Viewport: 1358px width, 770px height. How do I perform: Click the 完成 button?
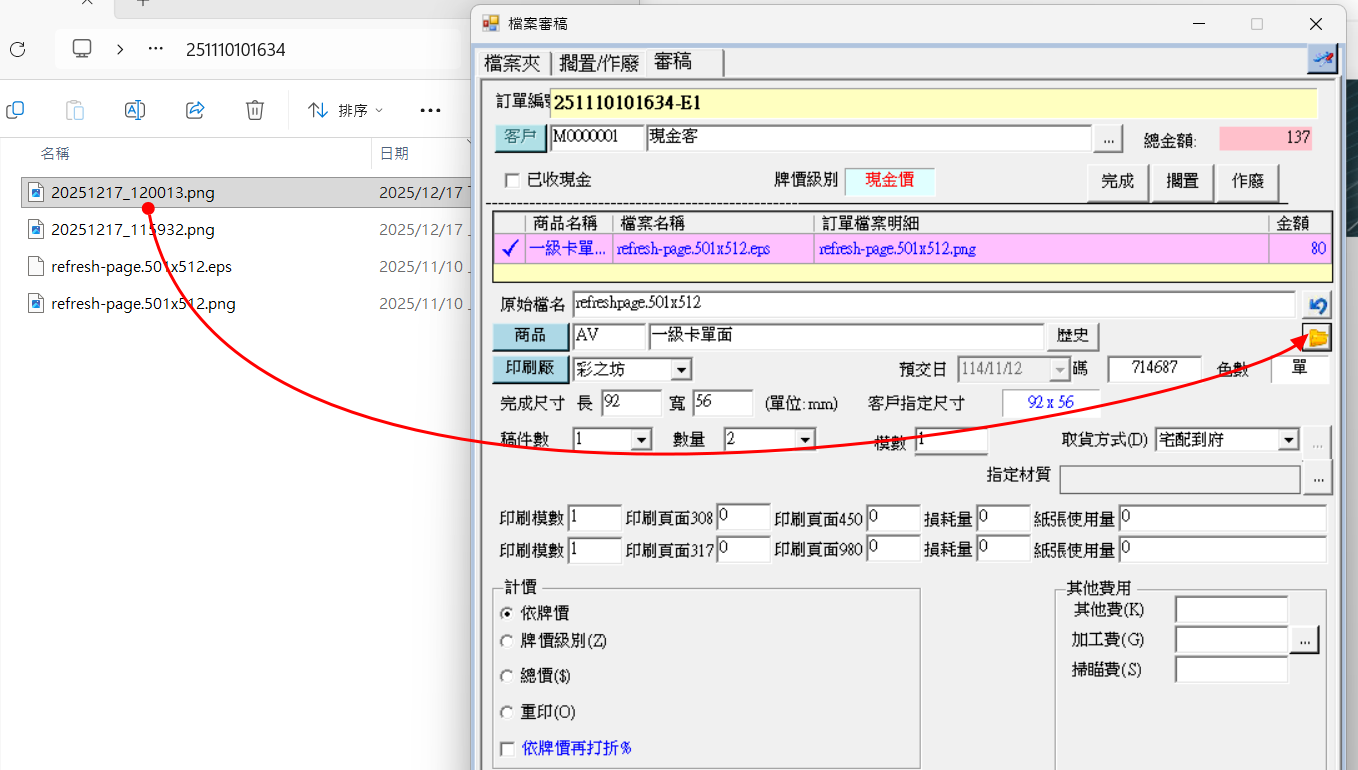tap(1117, 182)
